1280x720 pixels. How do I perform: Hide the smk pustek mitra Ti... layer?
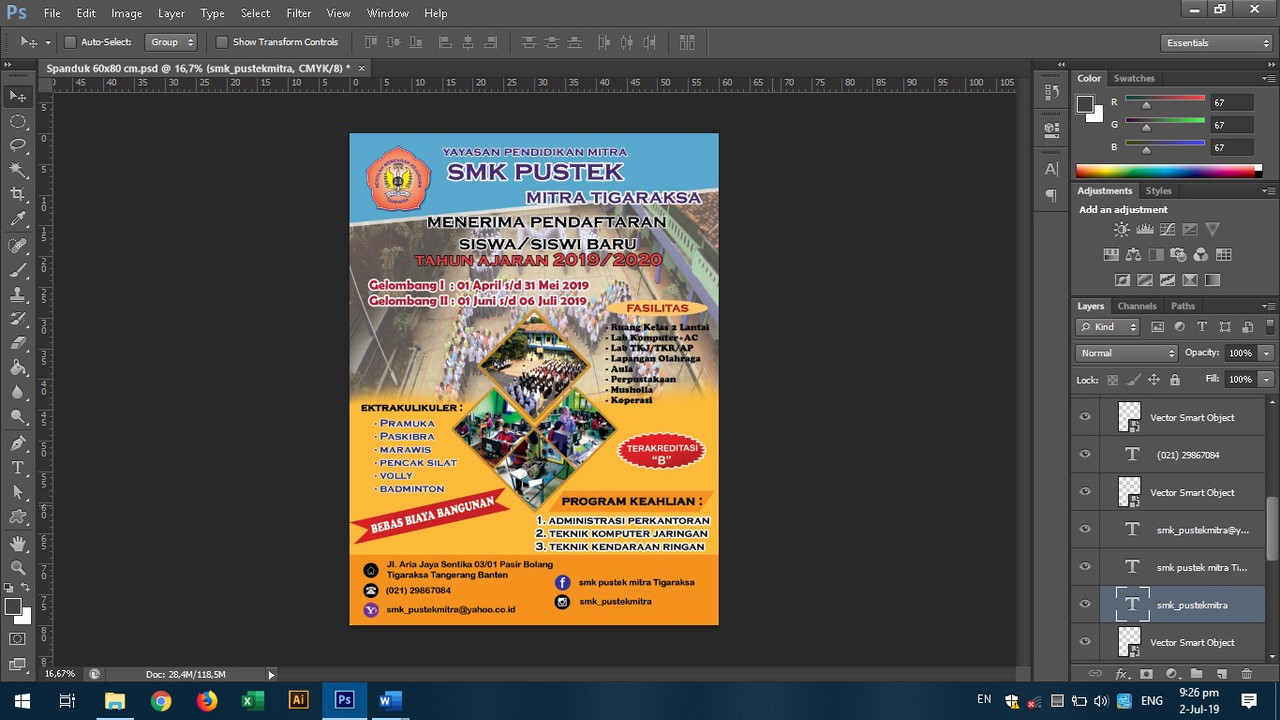[x=1085, y=567]
